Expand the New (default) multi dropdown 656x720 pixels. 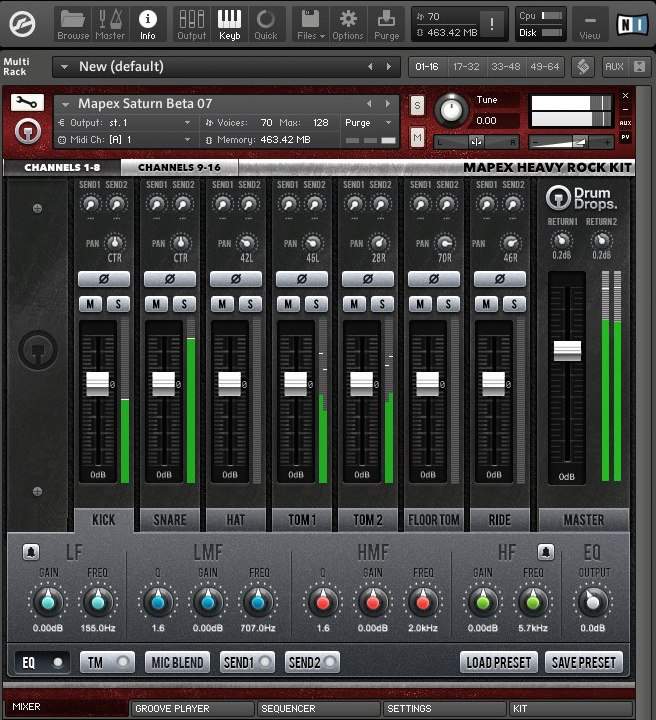click(x=63, y=67)
